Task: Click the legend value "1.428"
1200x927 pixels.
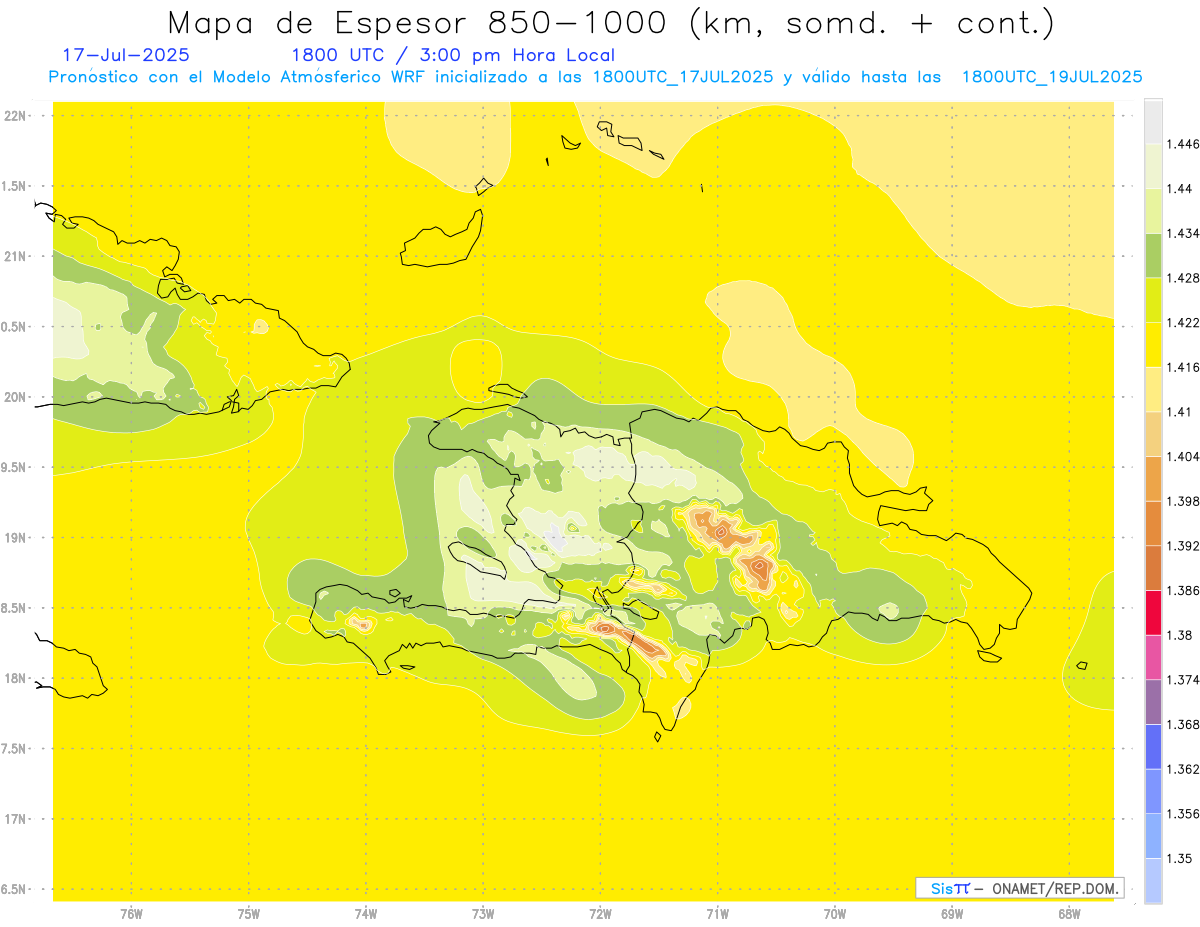Action: (1183, 278)
